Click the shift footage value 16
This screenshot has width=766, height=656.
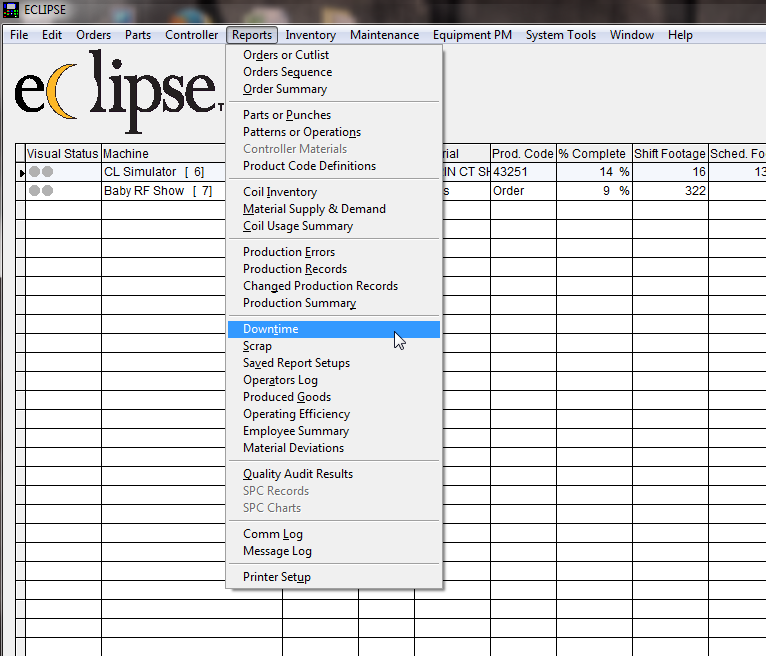[670, 172]
